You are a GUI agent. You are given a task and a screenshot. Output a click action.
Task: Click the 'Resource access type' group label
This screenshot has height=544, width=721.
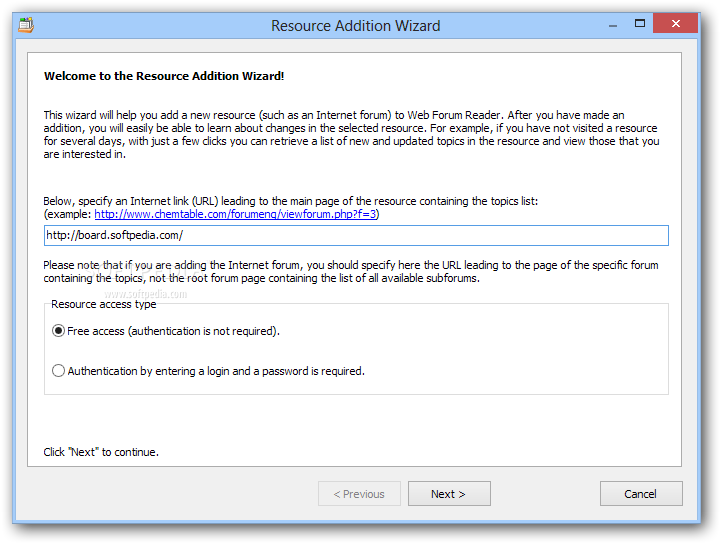[x=103, y=304]
